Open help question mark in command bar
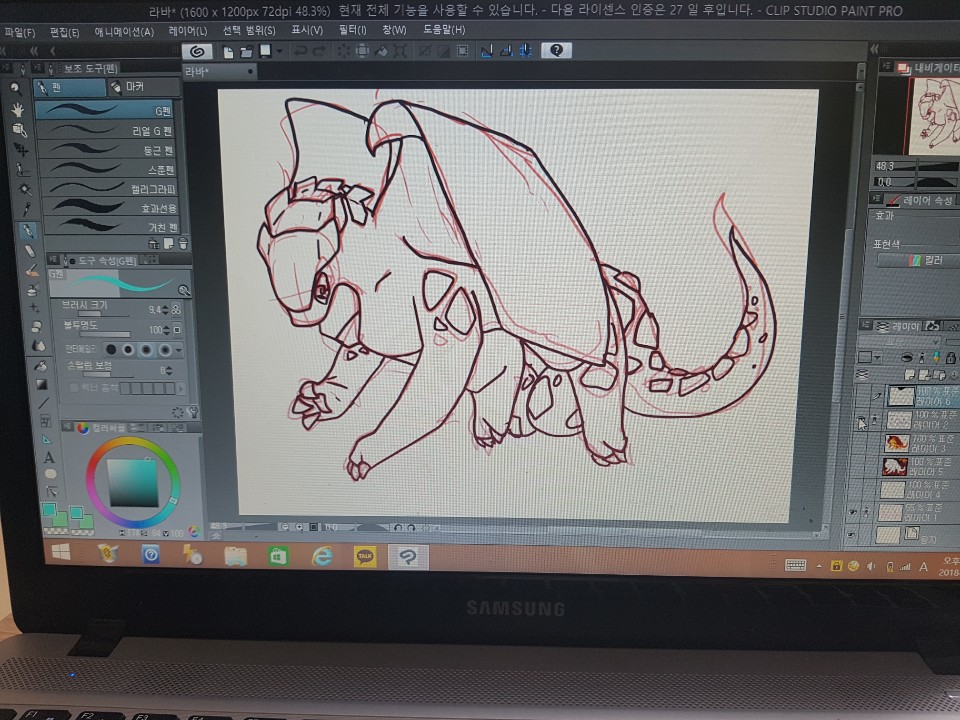This screenshot has width=960, height=720. [x=557, y=50]
